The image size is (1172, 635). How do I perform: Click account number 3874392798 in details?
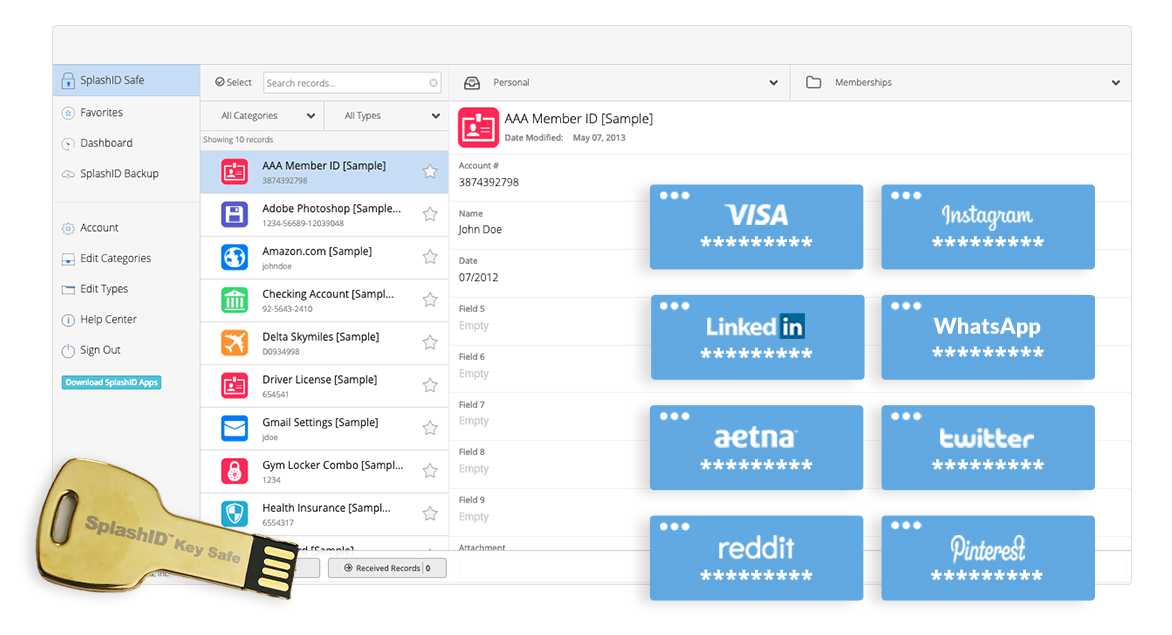489,182
